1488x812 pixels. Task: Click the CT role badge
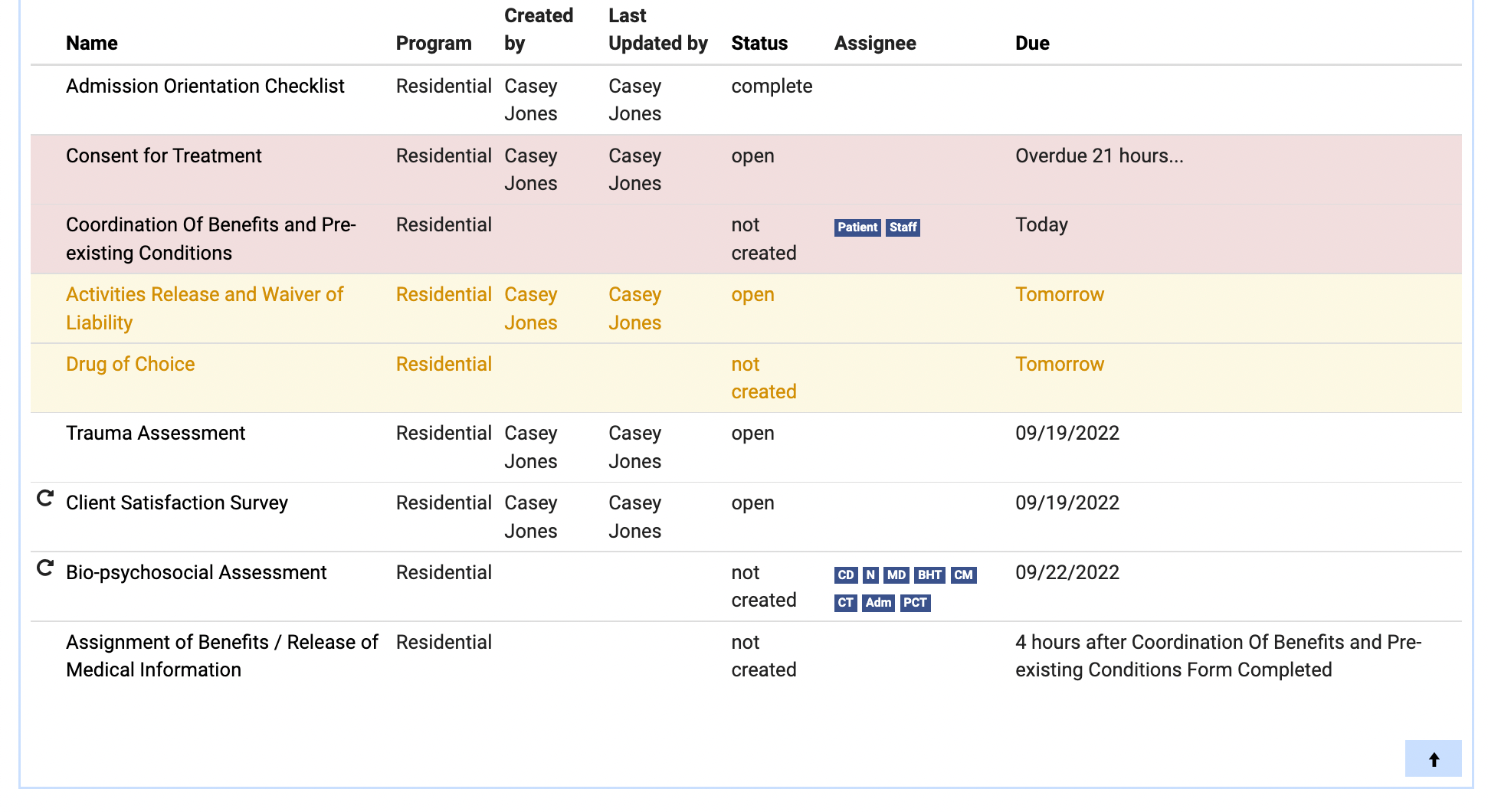coord(846,603)
